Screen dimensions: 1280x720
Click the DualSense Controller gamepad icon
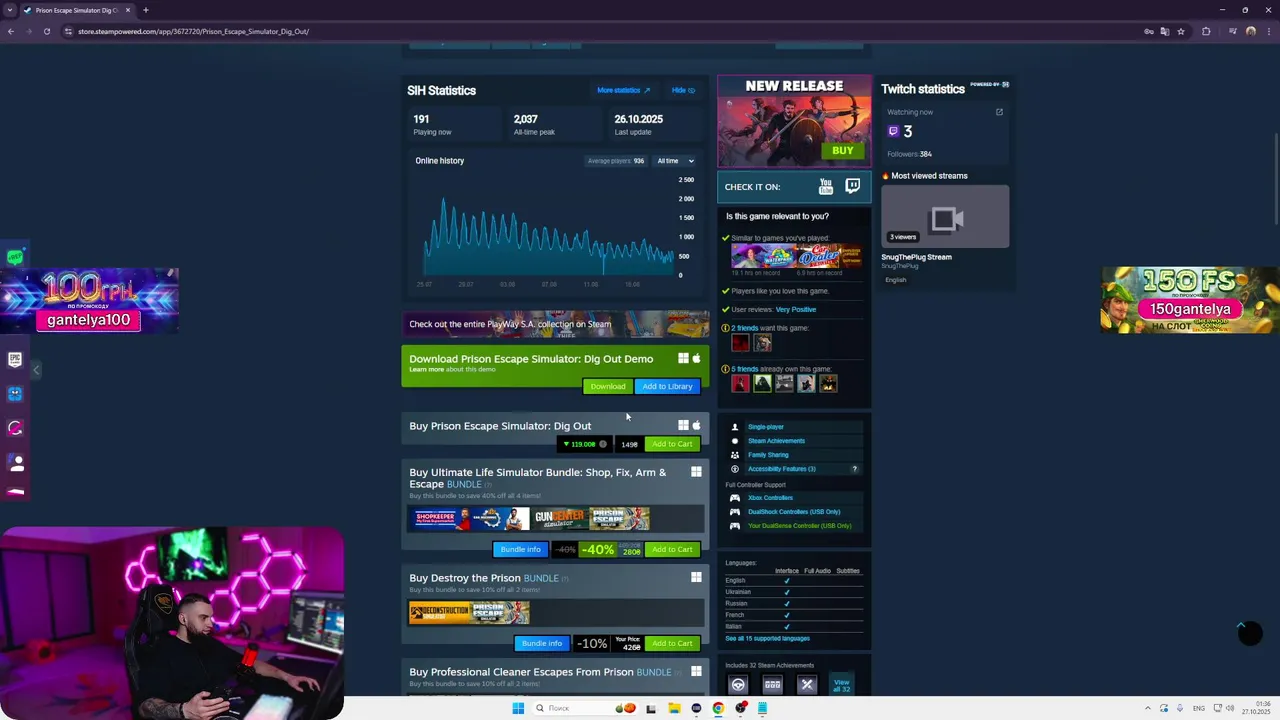tap(735, 526)
